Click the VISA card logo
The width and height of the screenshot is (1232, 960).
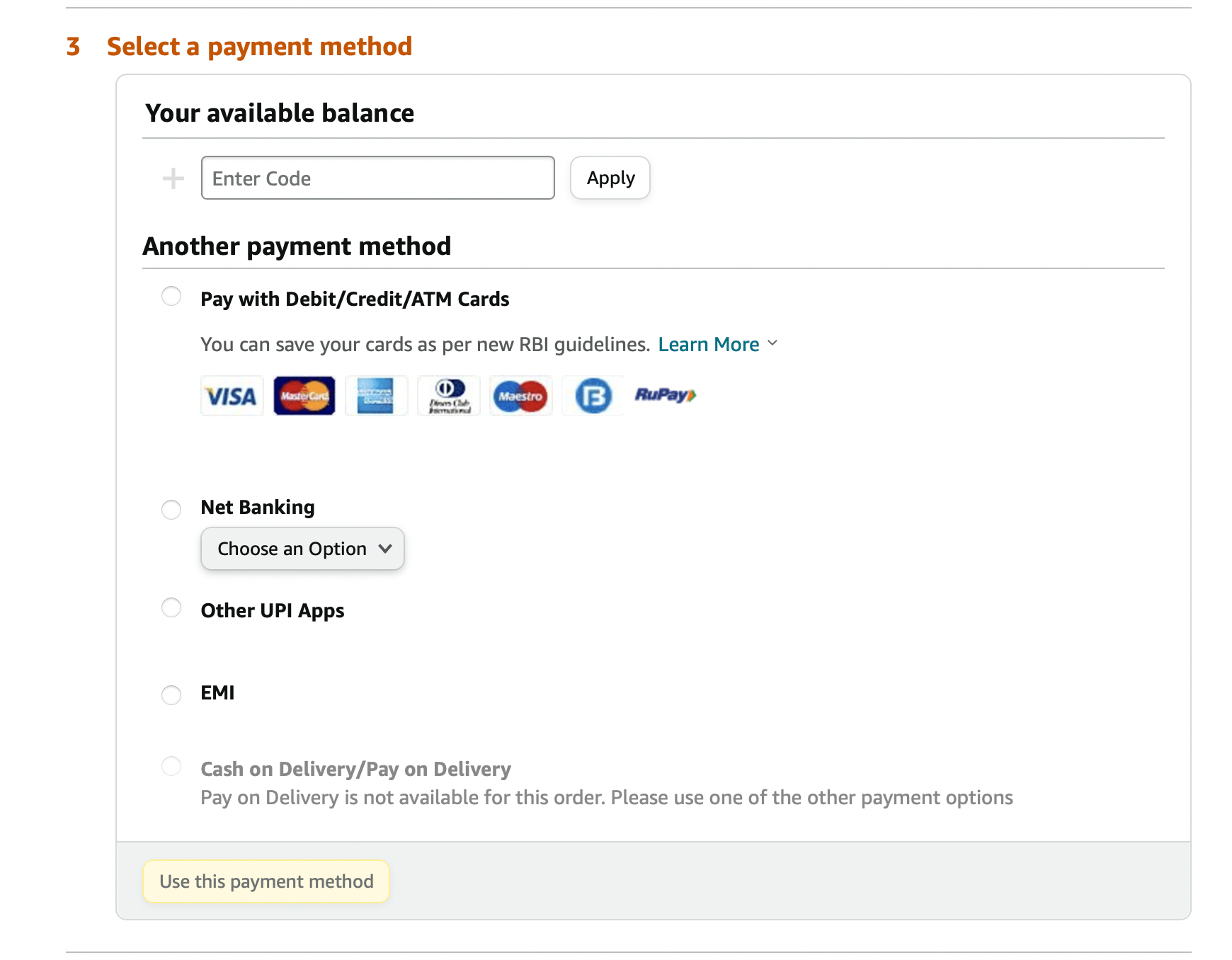232,396
